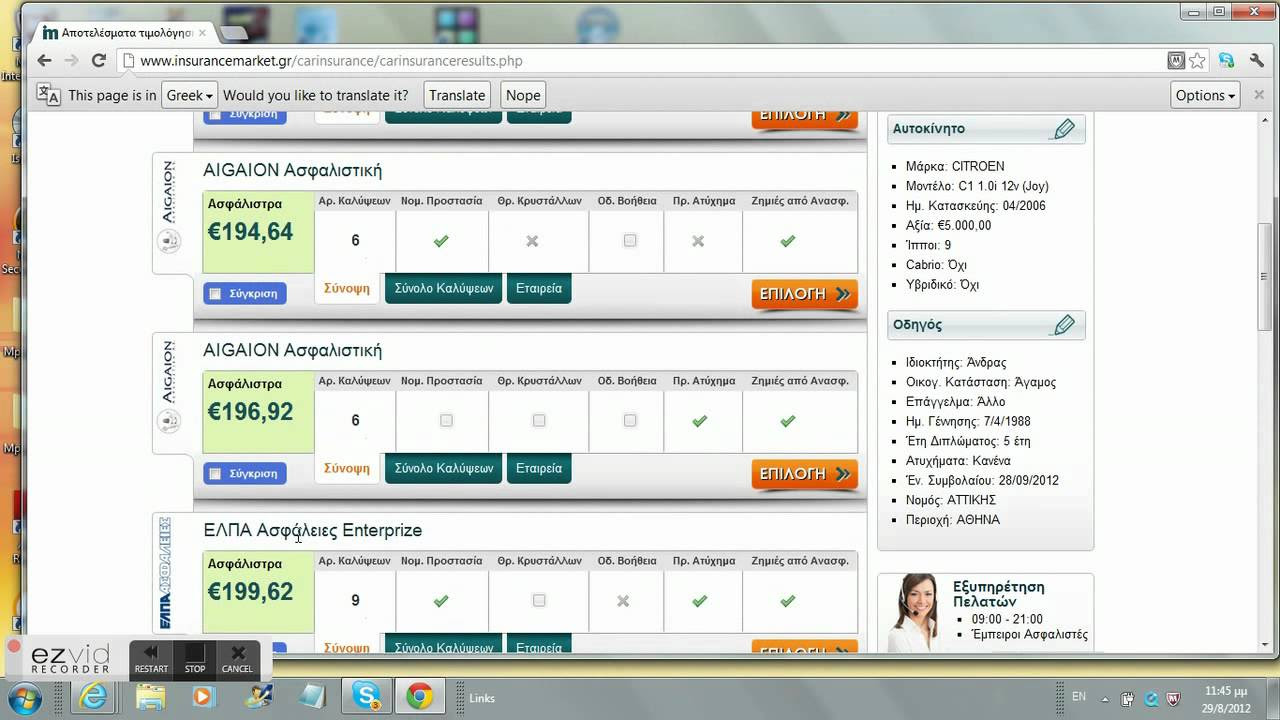Click the Translate button

pos(457,95)
